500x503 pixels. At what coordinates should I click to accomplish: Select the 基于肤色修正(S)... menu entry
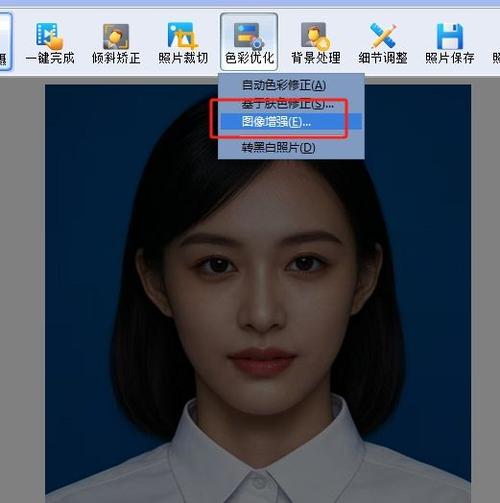click(287, 104)
